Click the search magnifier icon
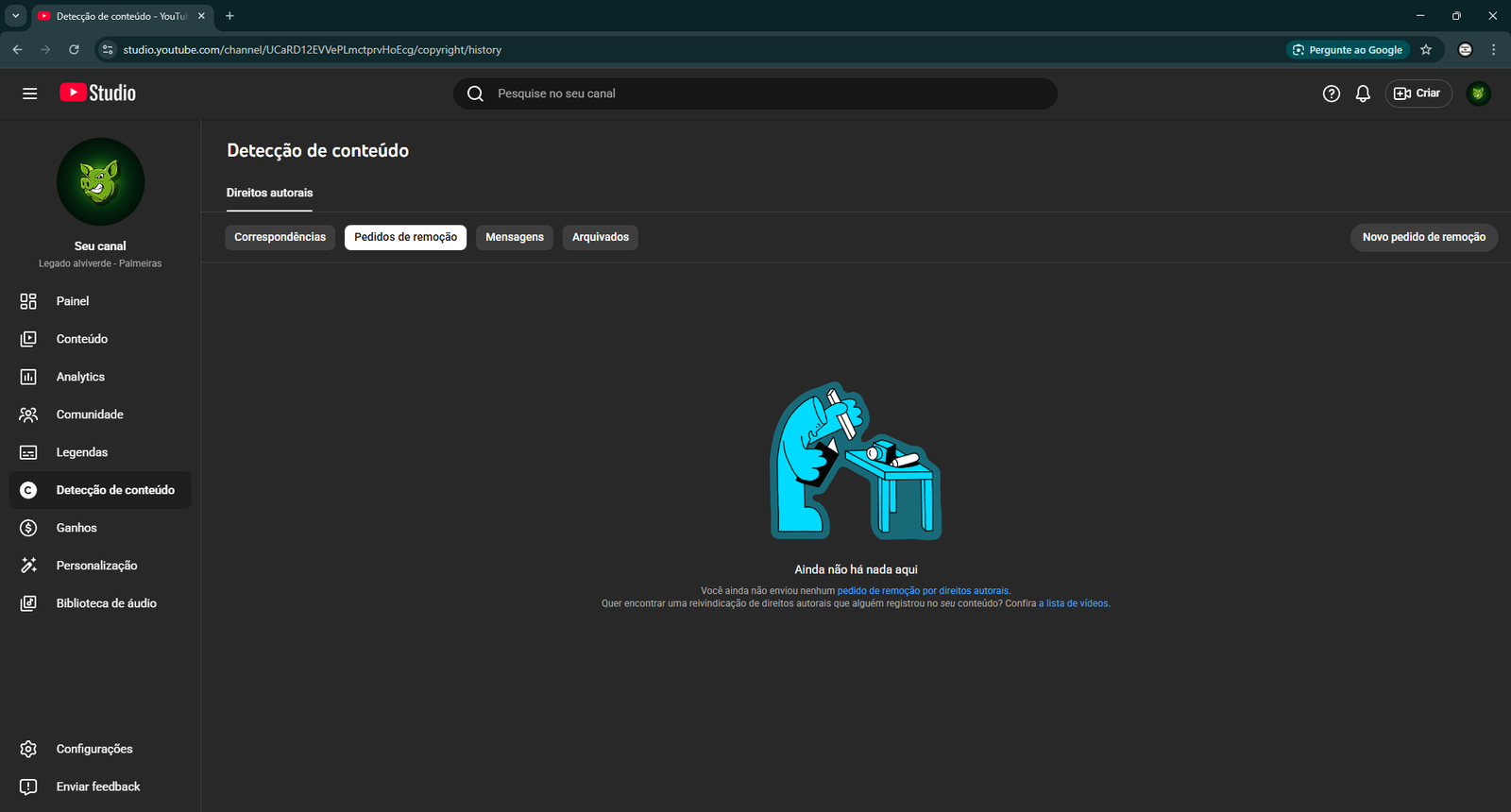 click(475, 93)
